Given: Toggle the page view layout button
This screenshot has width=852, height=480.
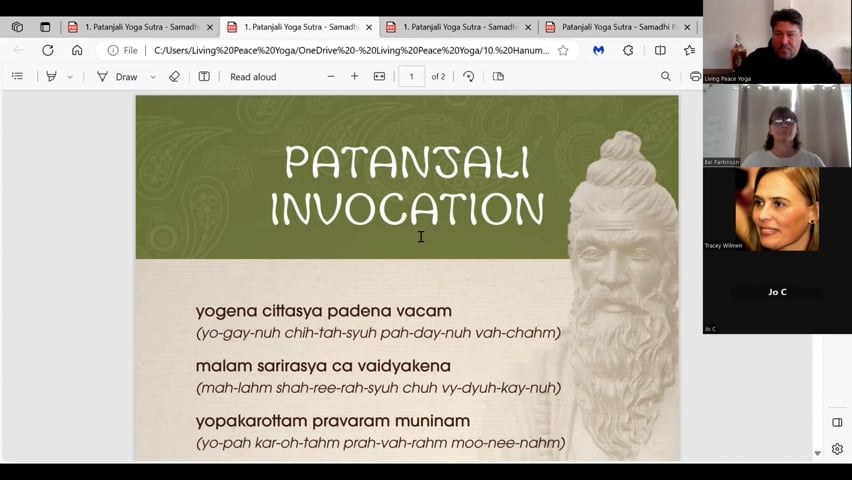Looking at the screenshot, I should pyautogui.click(x=498, y=76).
